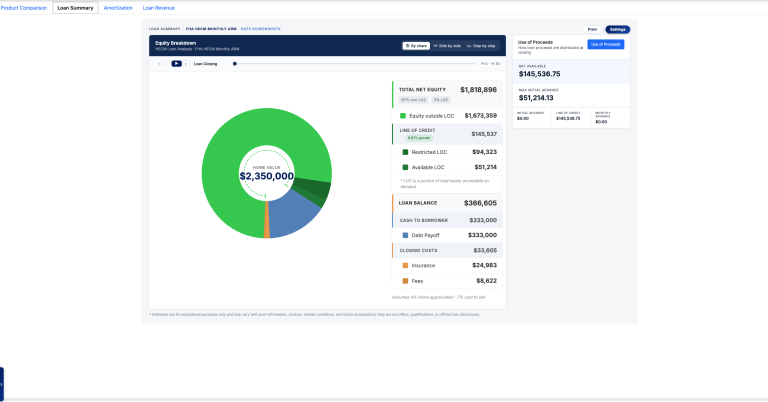768x402 pixels.
Task: Click the Yr 0 - Yr 30 range label
Action: [x=490, y=64]
